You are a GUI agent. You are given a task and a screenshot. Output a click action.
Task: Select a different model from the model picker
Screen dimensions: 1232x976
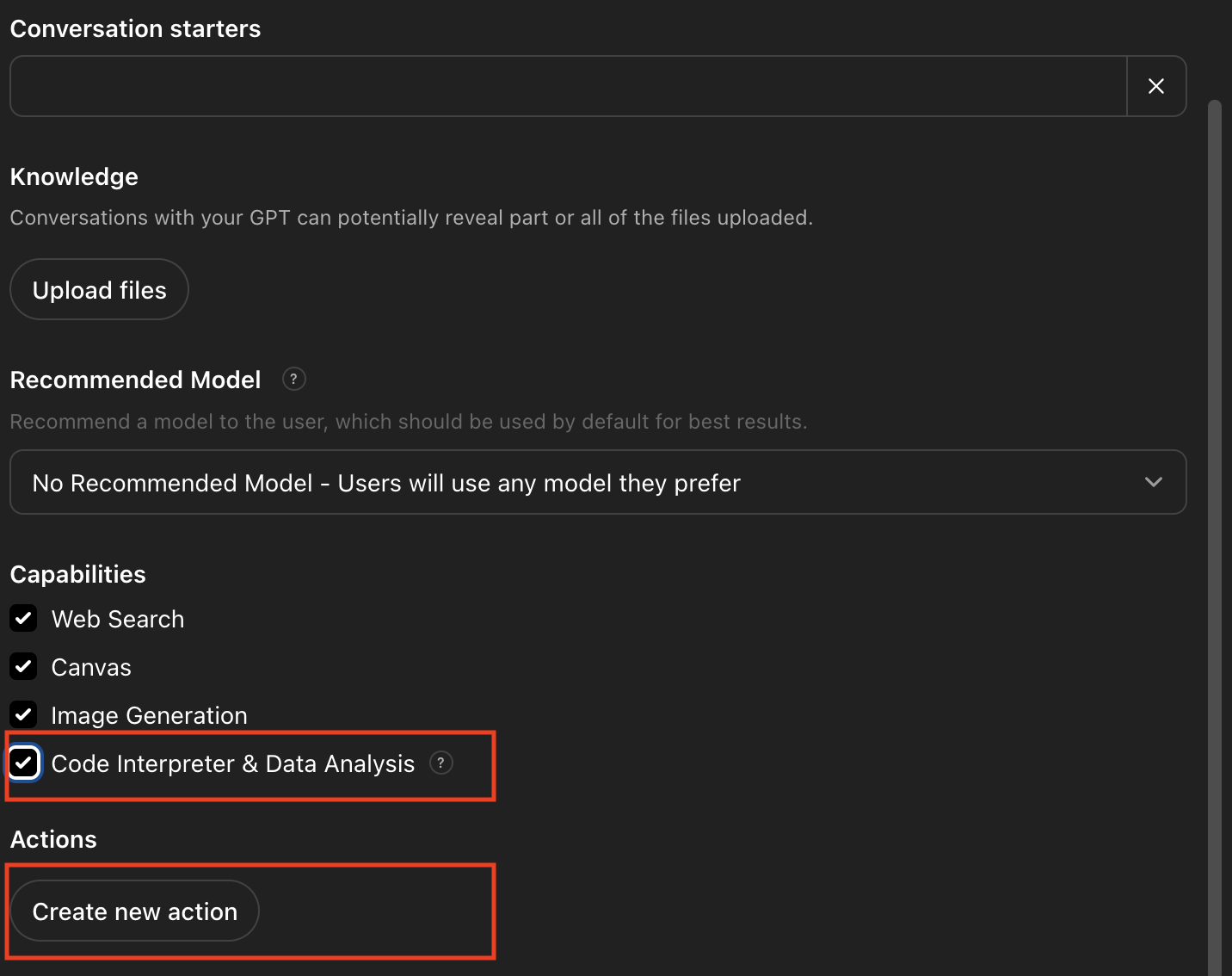(597, 482)
